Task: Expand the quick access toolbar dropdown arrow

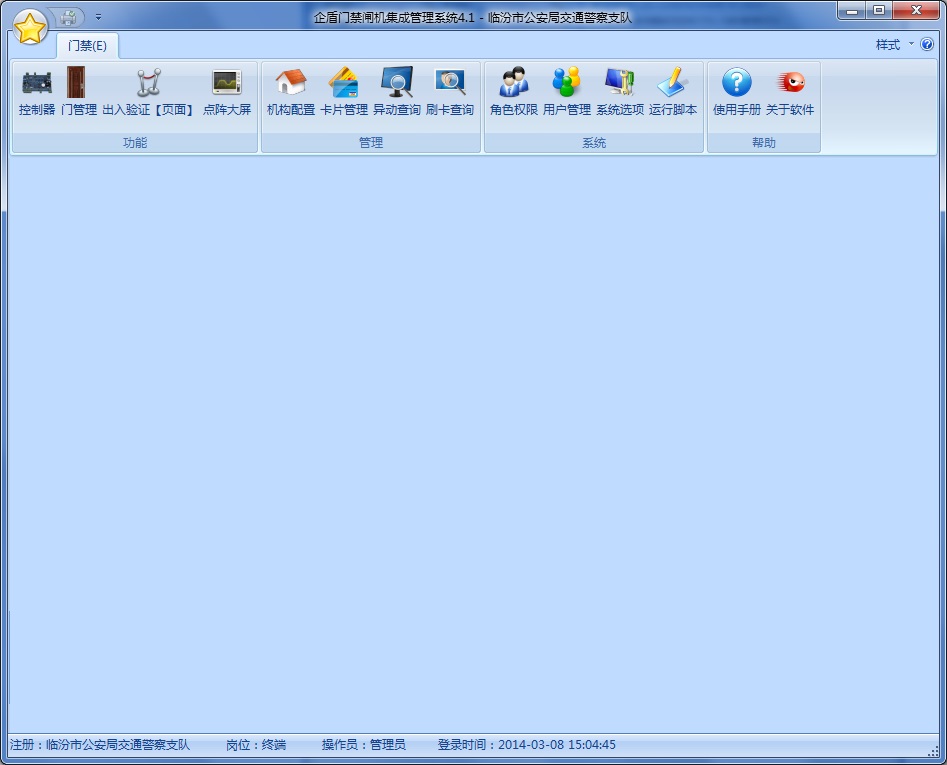Action: (x=98, y=18)
